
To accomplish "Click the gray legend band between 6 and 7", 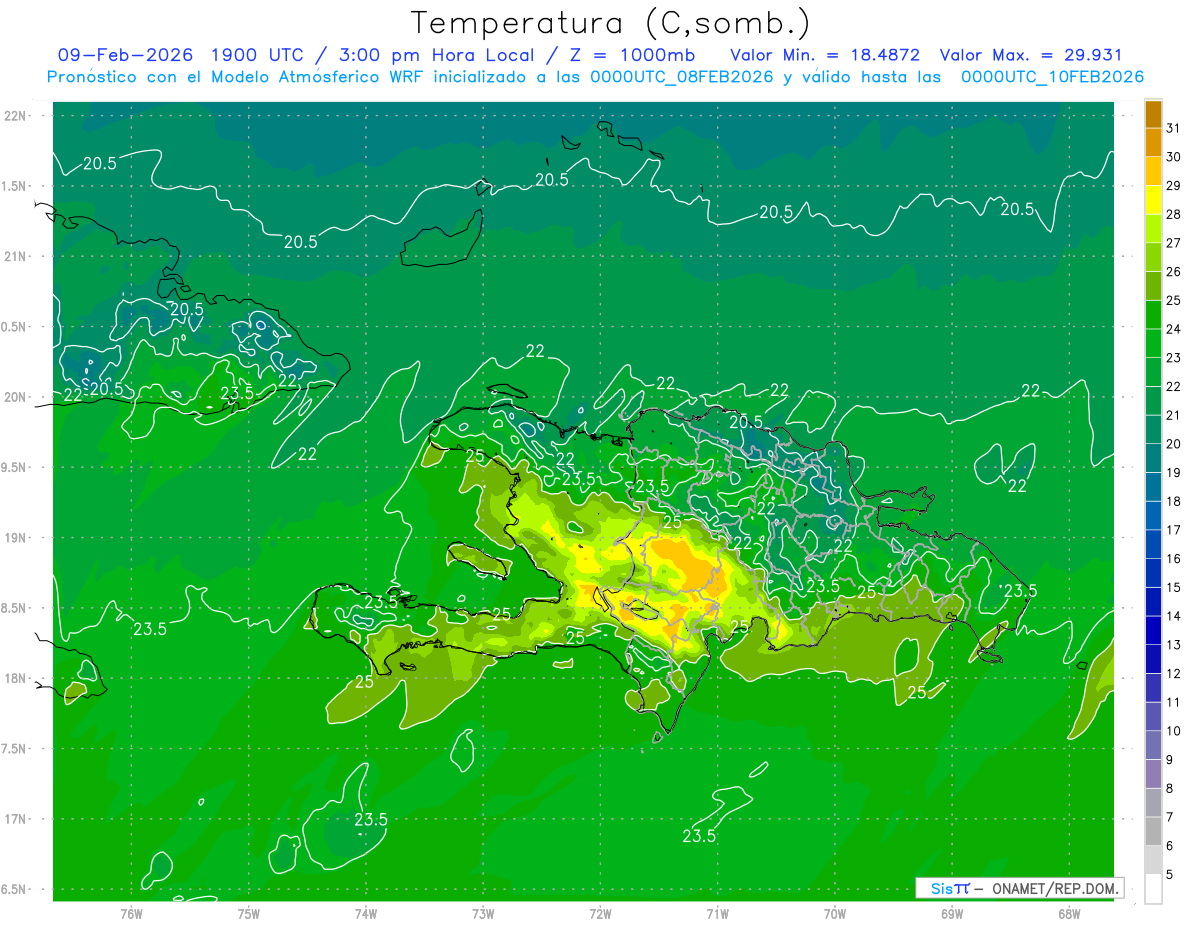I will (1153, 832).
